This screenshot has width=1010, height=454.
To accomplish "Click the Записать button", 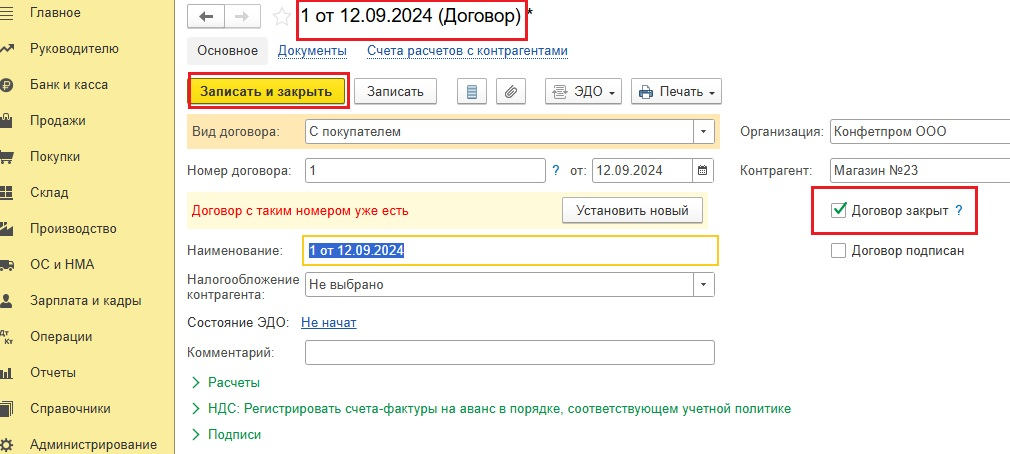I will (395, 91).
